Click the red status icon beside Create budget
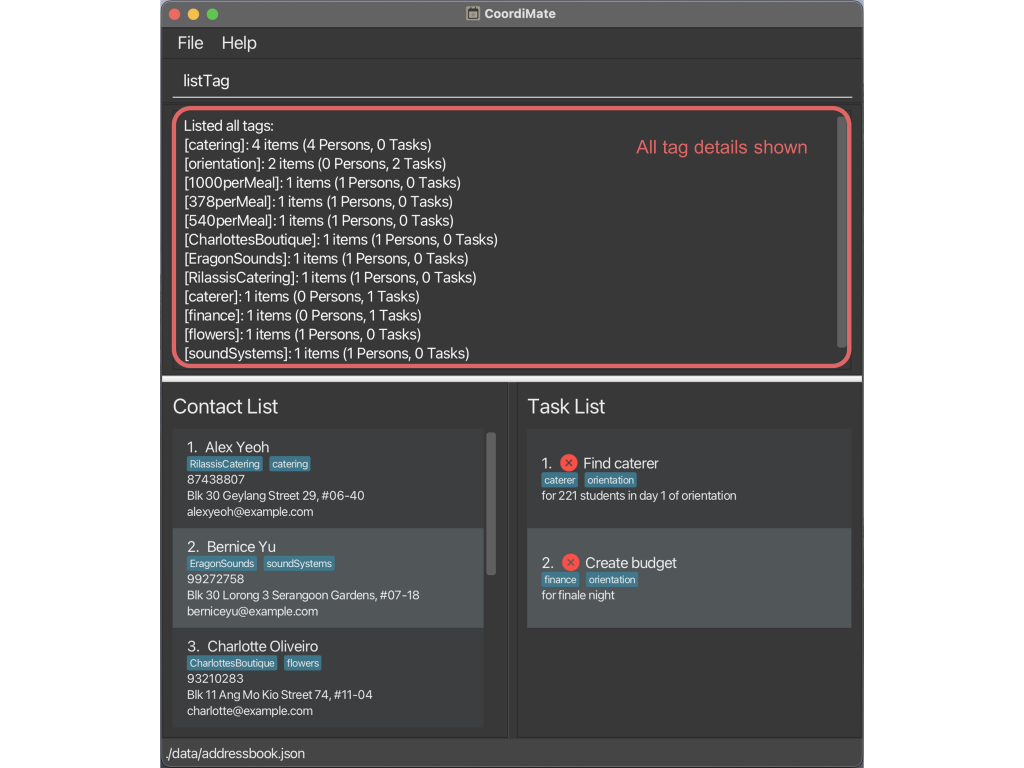 (570, 563)
